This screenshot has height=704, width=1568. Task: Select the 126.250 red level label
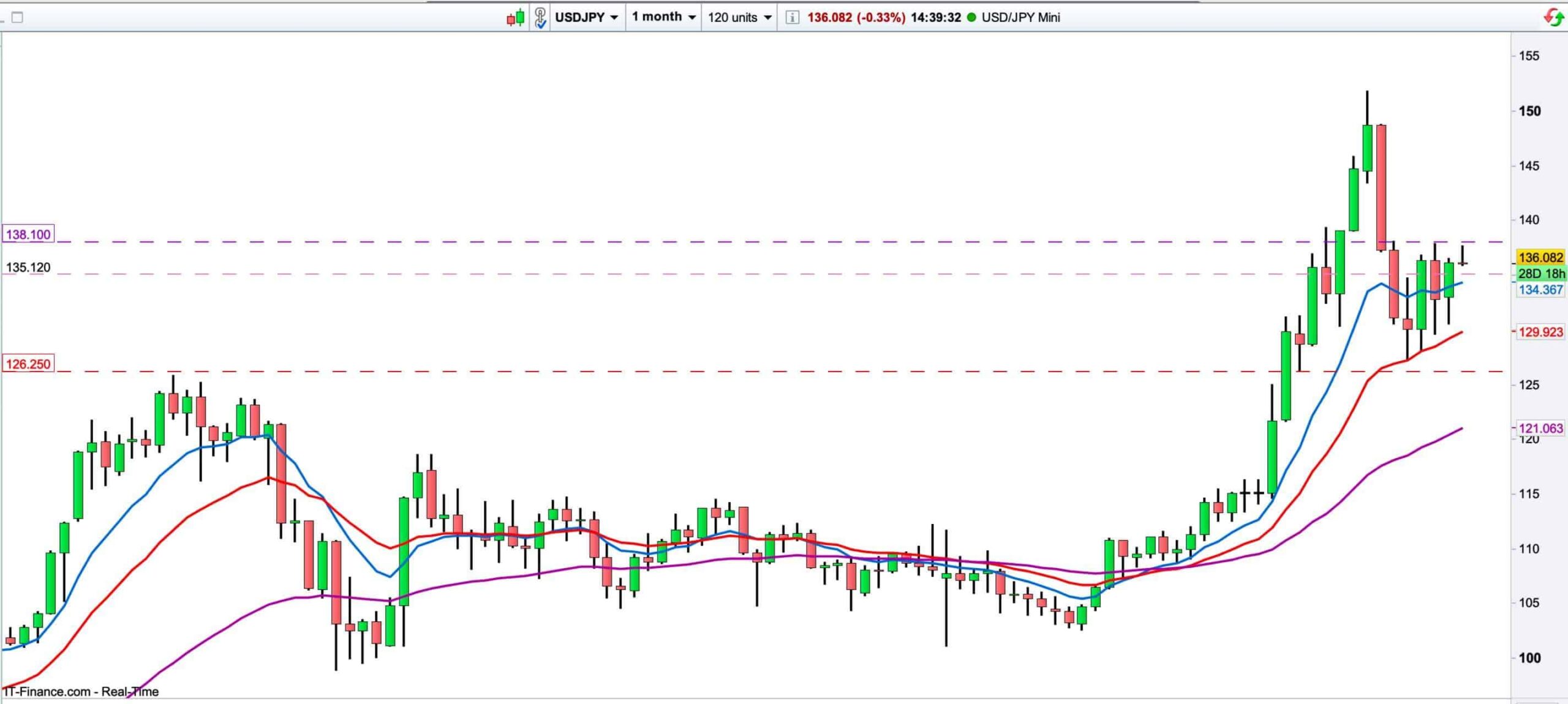pyautogui.click(x=28, y=364)
